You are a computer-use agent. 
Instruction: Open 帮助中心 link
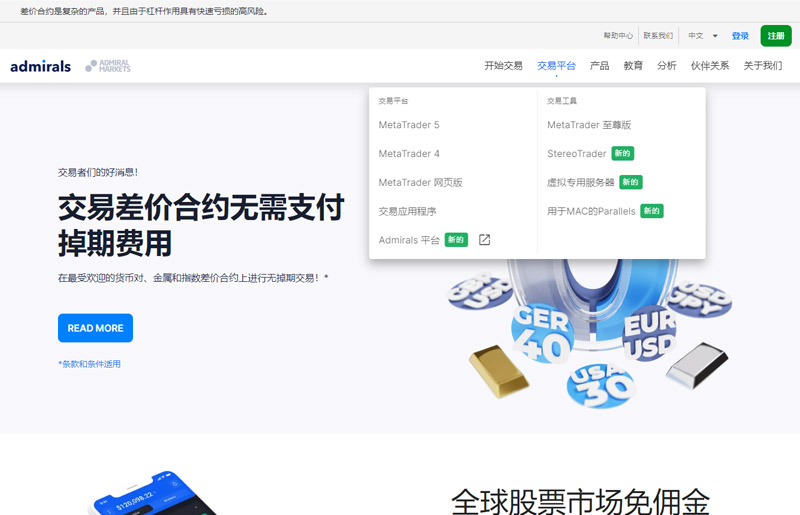[x=618, y=36]
